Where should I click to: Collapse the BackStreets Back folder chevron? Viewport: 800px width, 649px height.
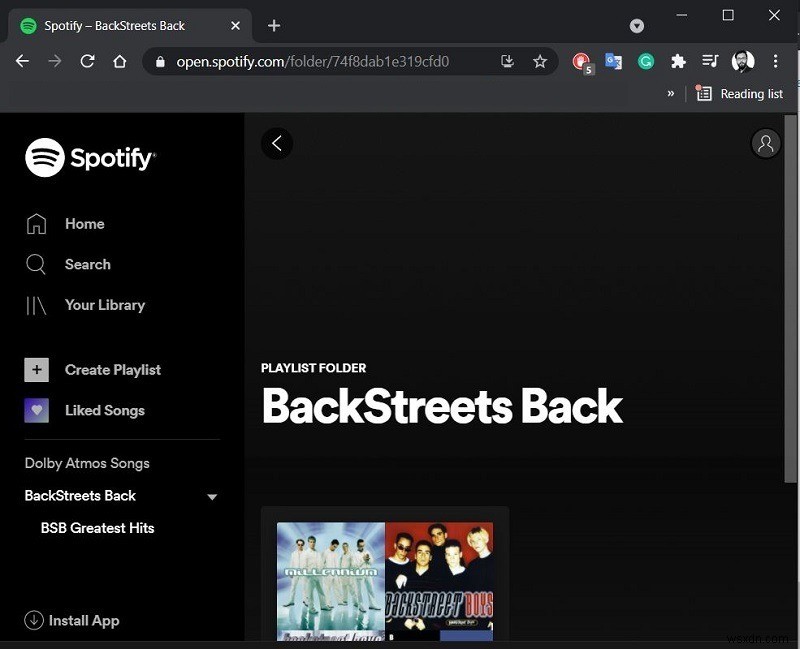coord(211,496)
